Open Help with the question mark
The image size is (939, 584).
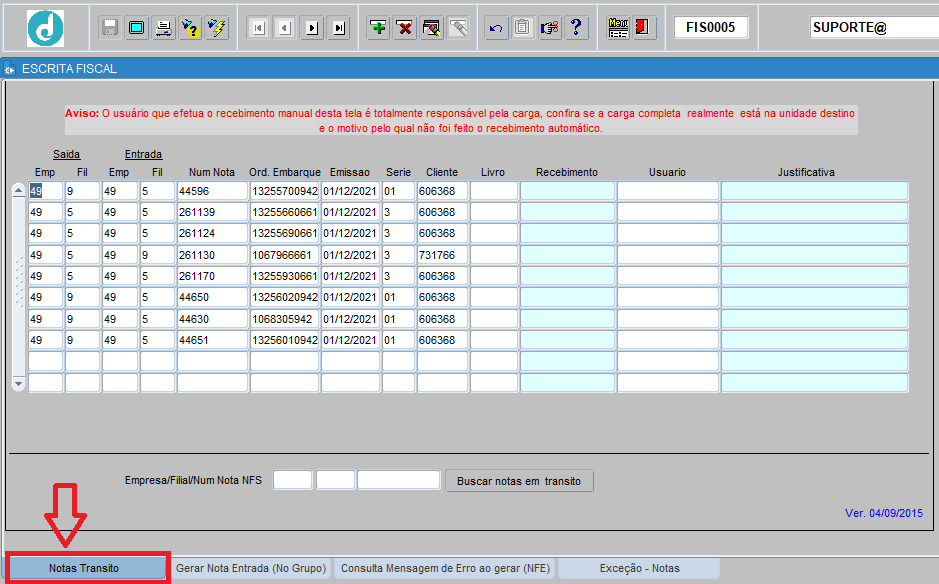tap(576, 28)
